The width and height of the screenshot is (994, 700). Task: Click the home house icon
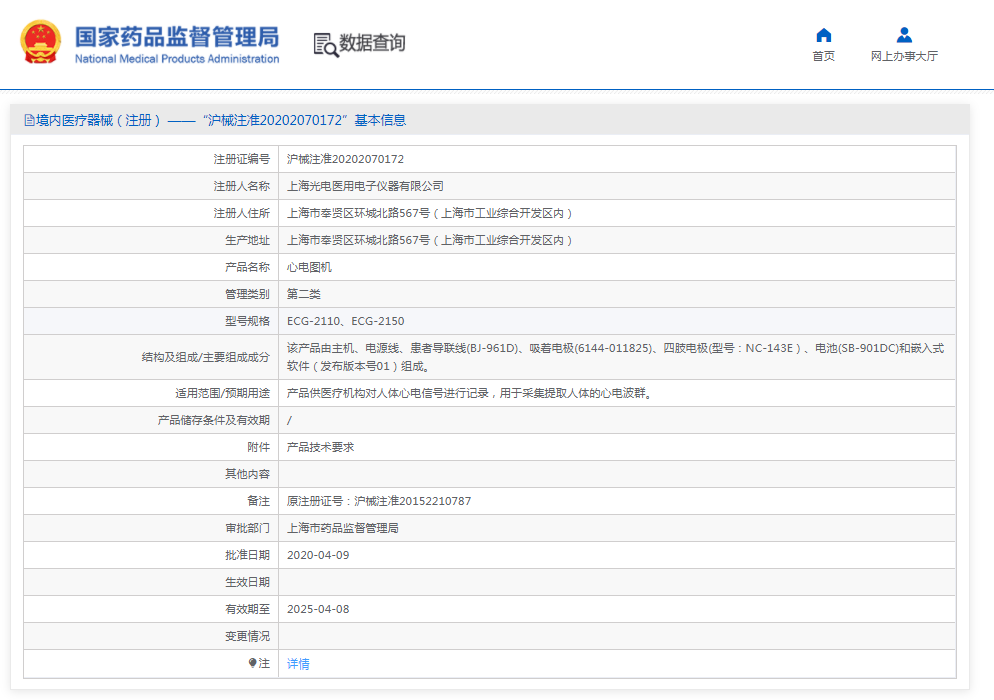tap(823, 35)
